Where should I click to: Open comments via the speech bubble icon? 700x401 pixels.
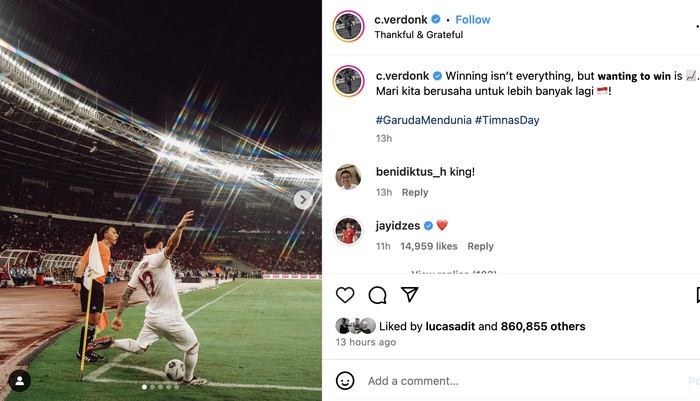(377, 295)
